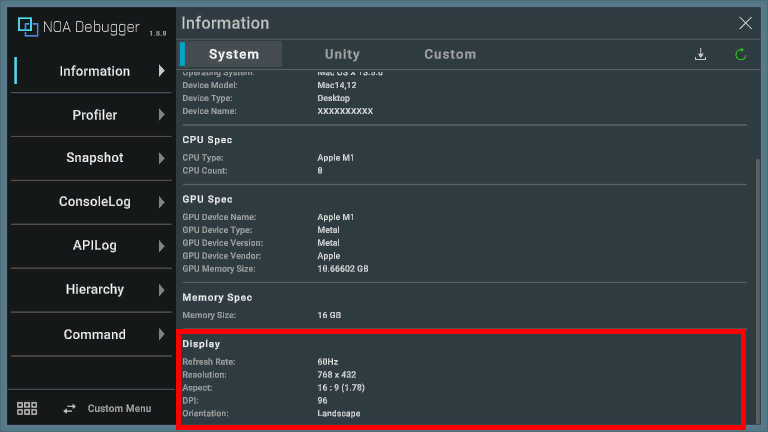This screenshot has height=432, width=768.
Task: Click the CPU Type value Apple M1
Action: 336,158
